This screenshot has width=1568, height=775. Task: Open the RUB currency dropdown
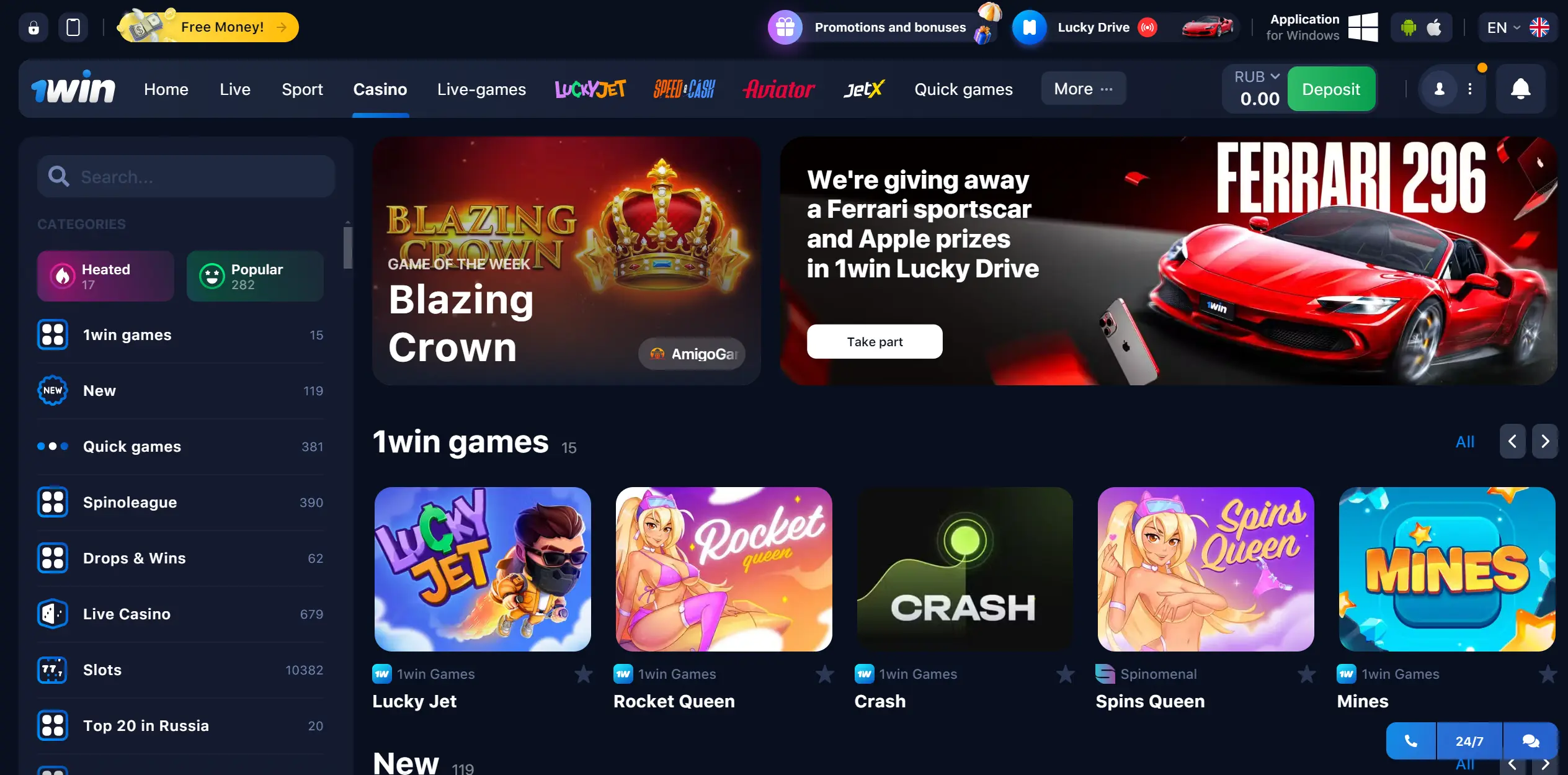pos(1257,77)
